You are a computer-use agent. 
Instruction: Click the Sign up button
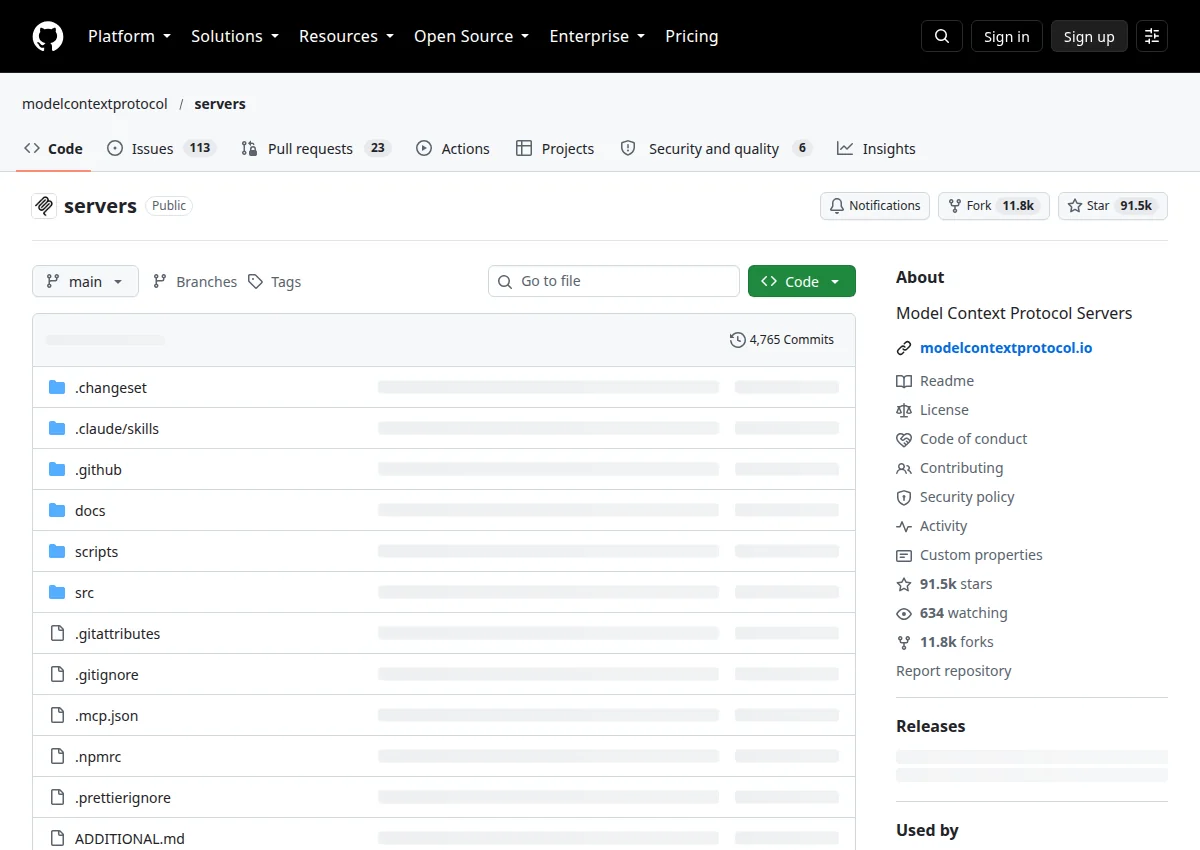point(1089,36)
